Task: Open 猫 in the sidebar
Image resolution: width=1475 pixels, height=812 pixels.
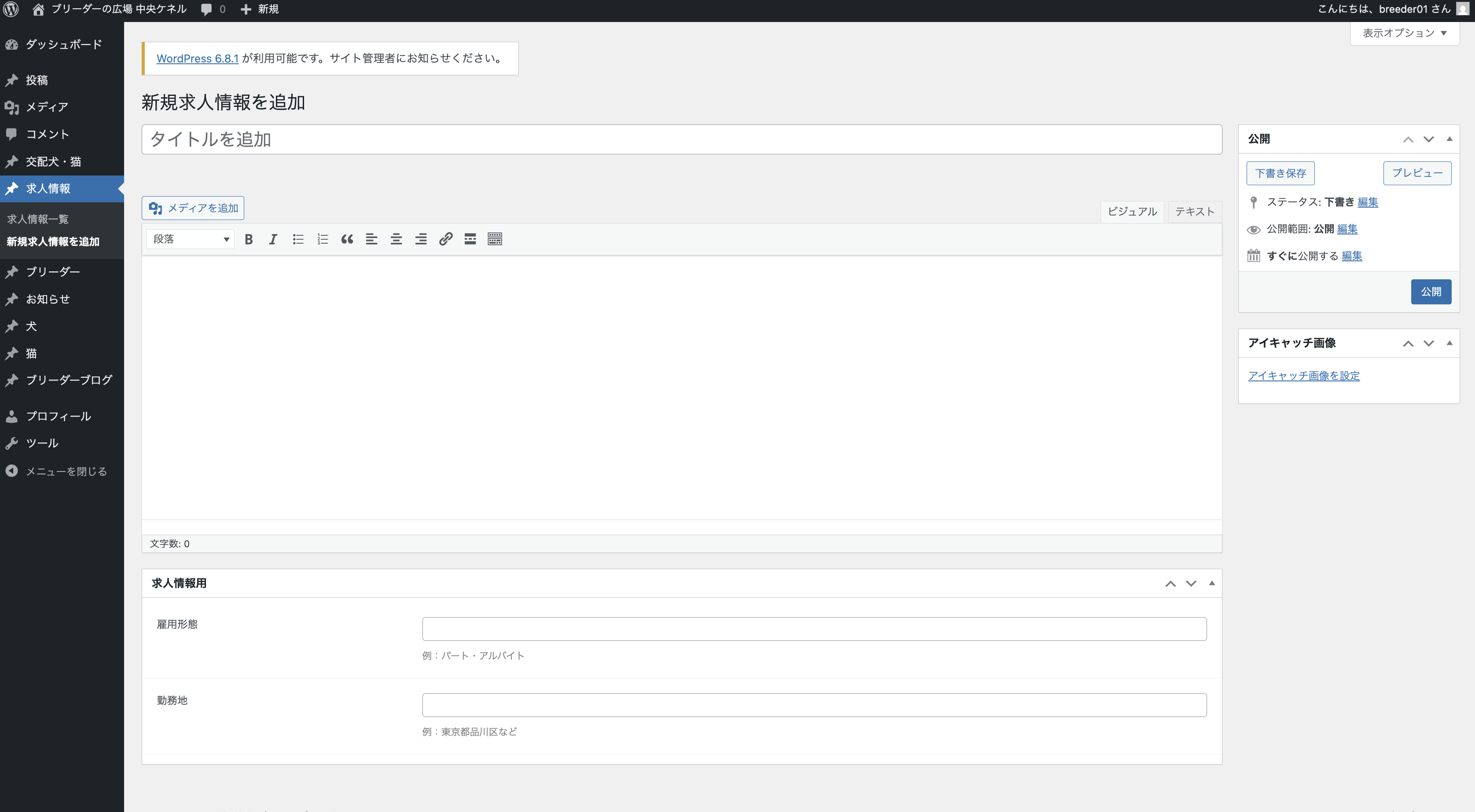Action: coord(62,354)
